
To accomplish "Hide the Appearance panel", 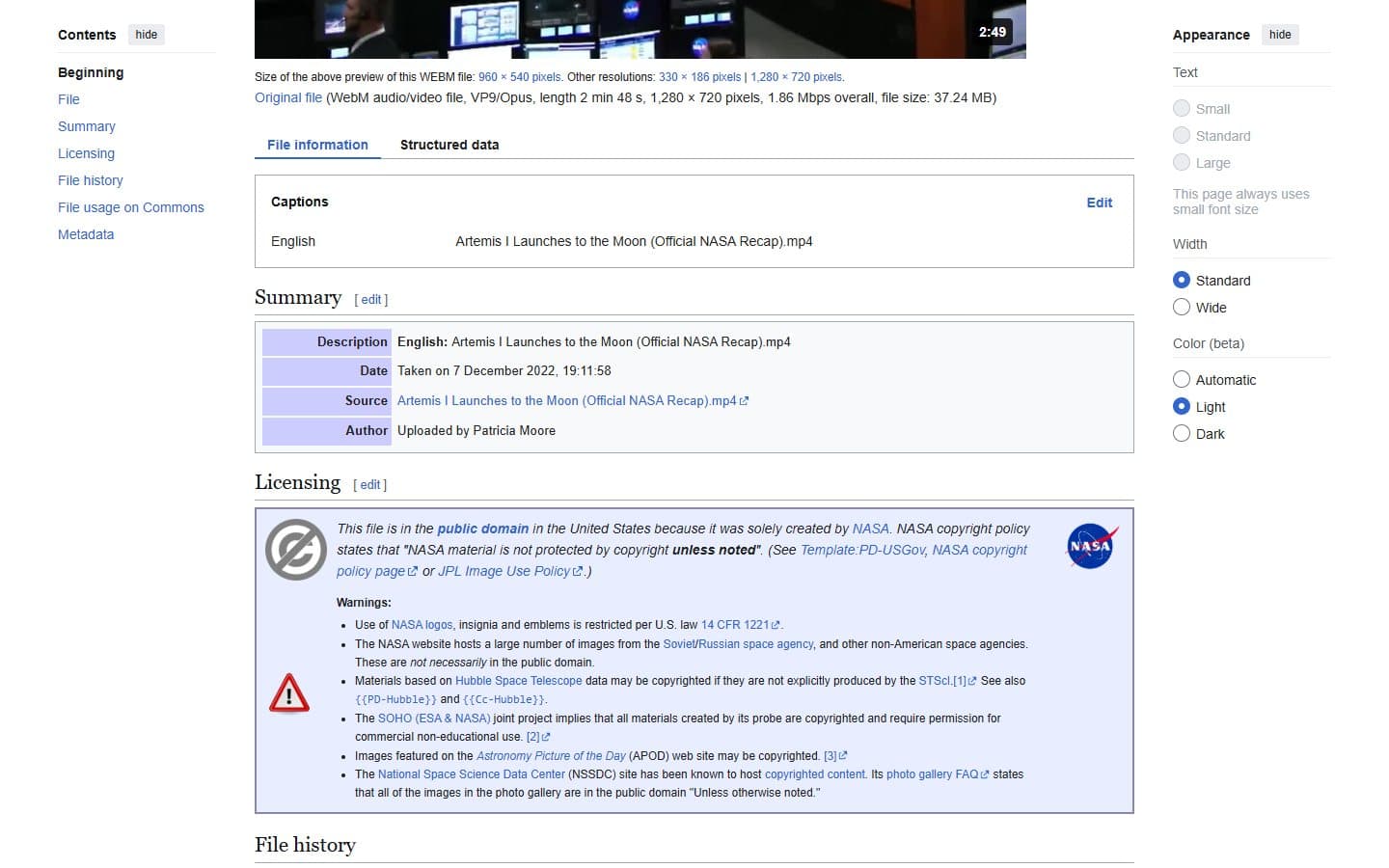I will coord(1280,35).
